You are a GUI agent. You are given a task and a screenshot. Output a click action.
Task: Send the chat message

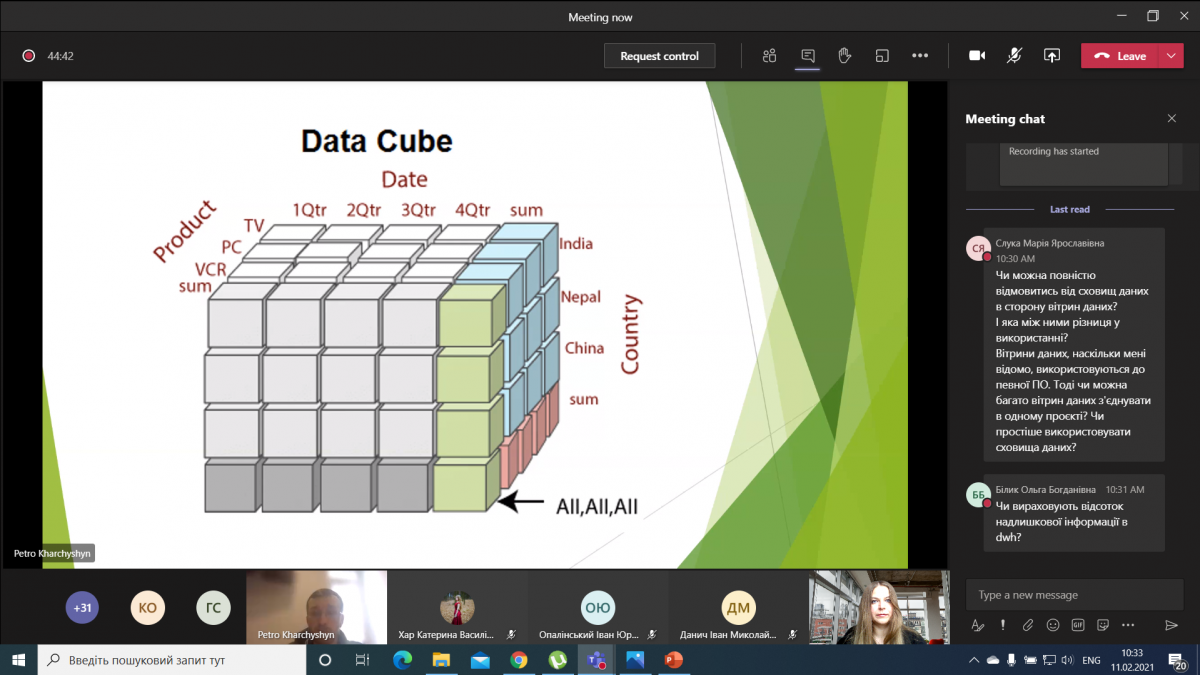(1171, 625)
